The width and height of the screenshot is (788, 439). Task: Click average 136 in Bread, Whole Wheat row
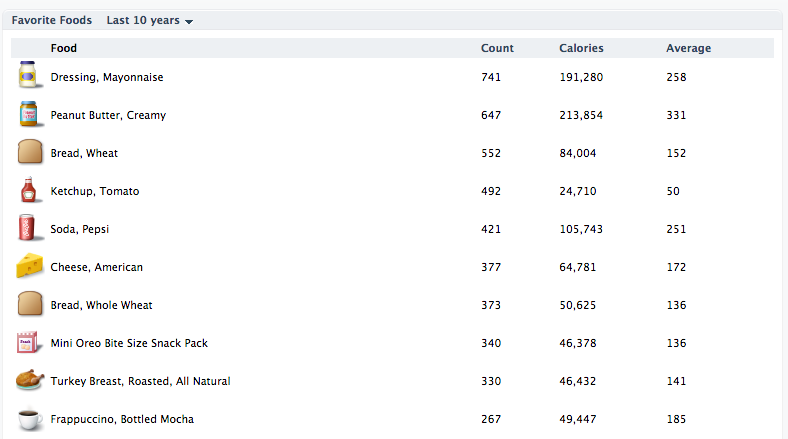[676, 305]
